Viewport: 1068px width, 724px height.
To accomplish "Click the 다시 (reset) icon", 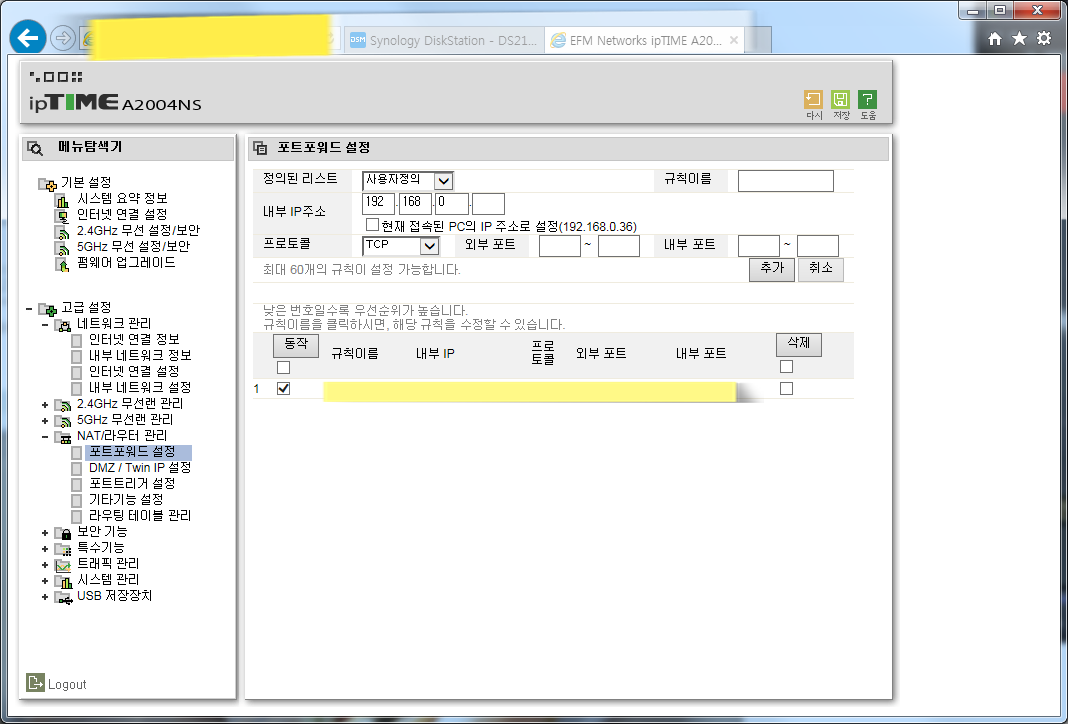I will [813, 101].
